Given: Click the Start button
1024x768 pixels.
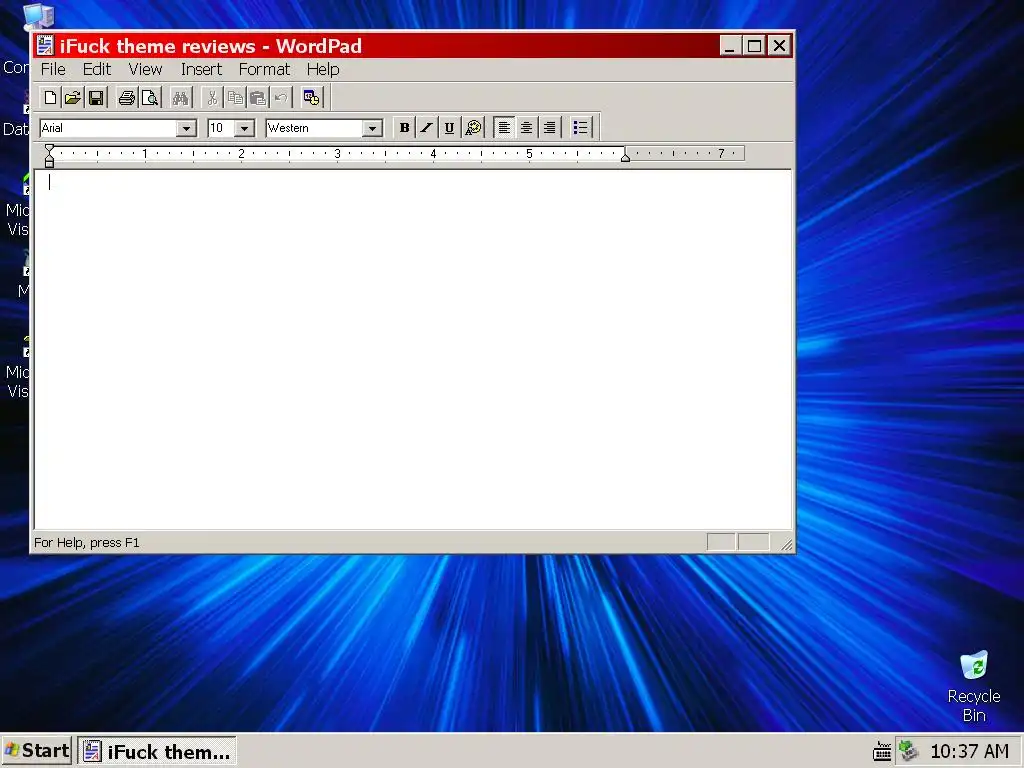Looking at the screenshot, I should coord(37,751).
